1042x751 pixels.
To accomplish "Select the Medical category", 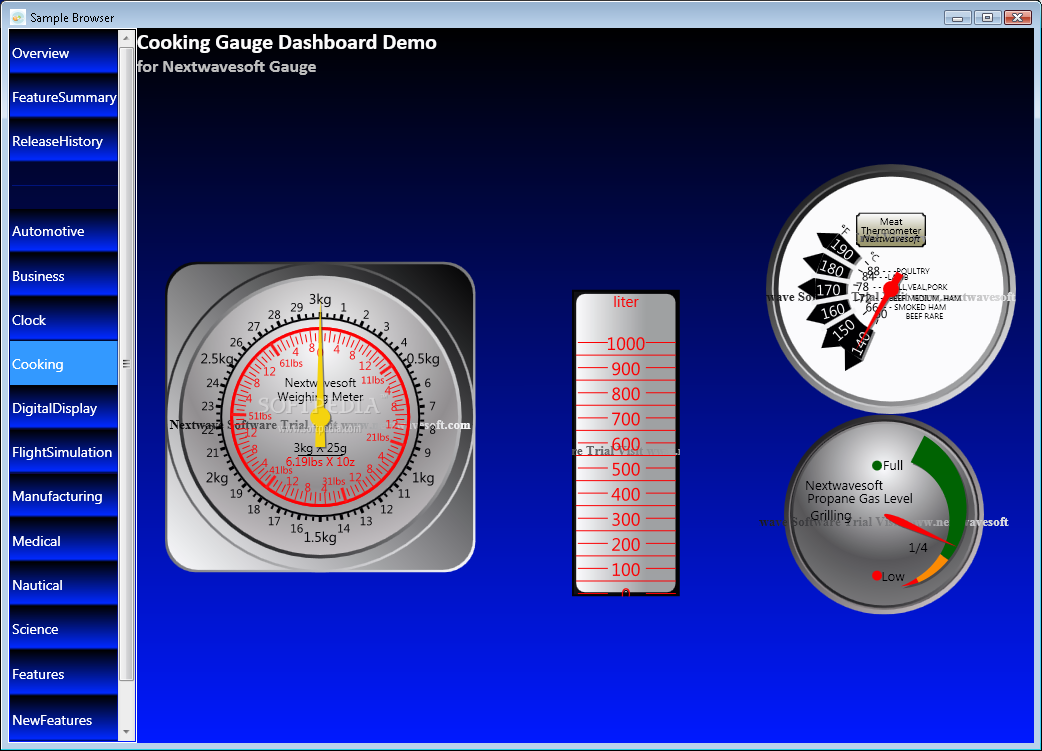I will pyautogui.click(x=64, y=541).
